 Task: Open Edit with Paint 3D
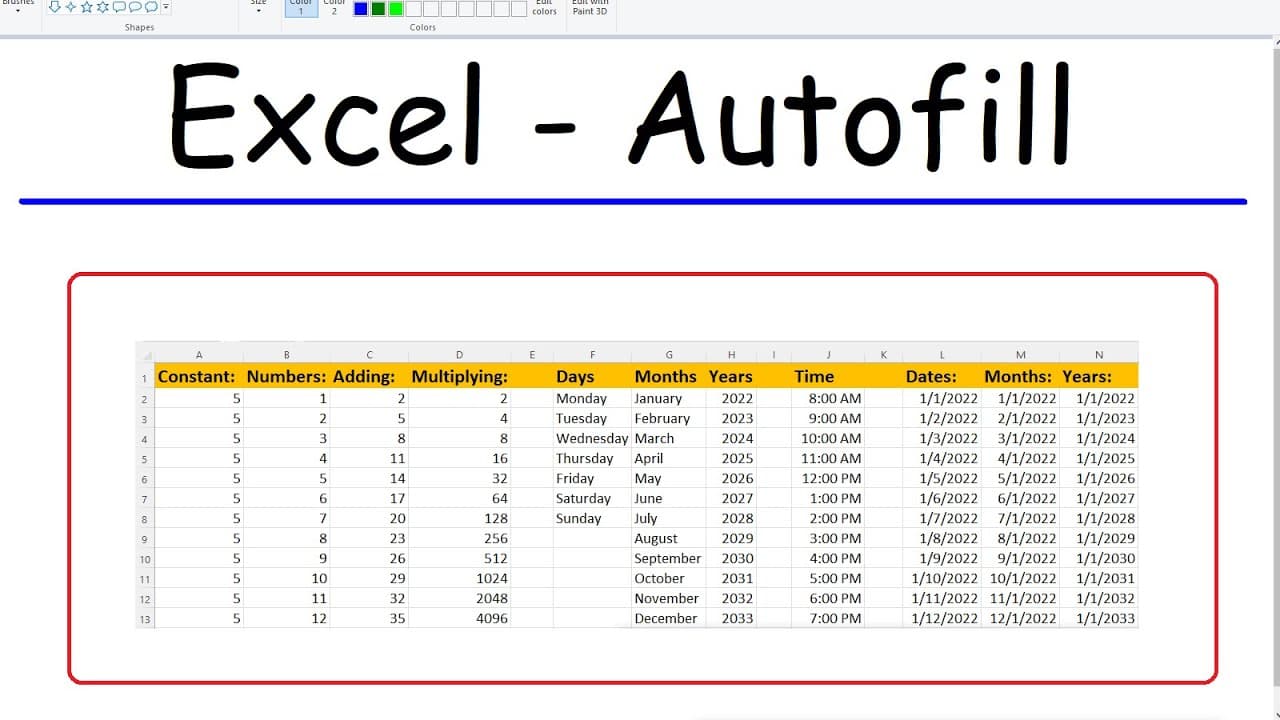point(590,8)
